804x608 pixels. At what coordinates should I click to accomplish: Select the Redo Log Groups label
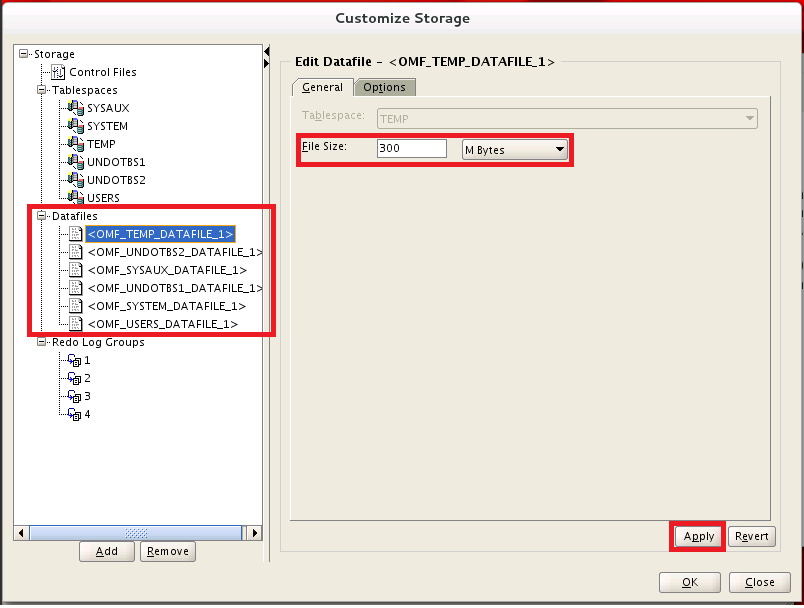(x=98, y=342)
